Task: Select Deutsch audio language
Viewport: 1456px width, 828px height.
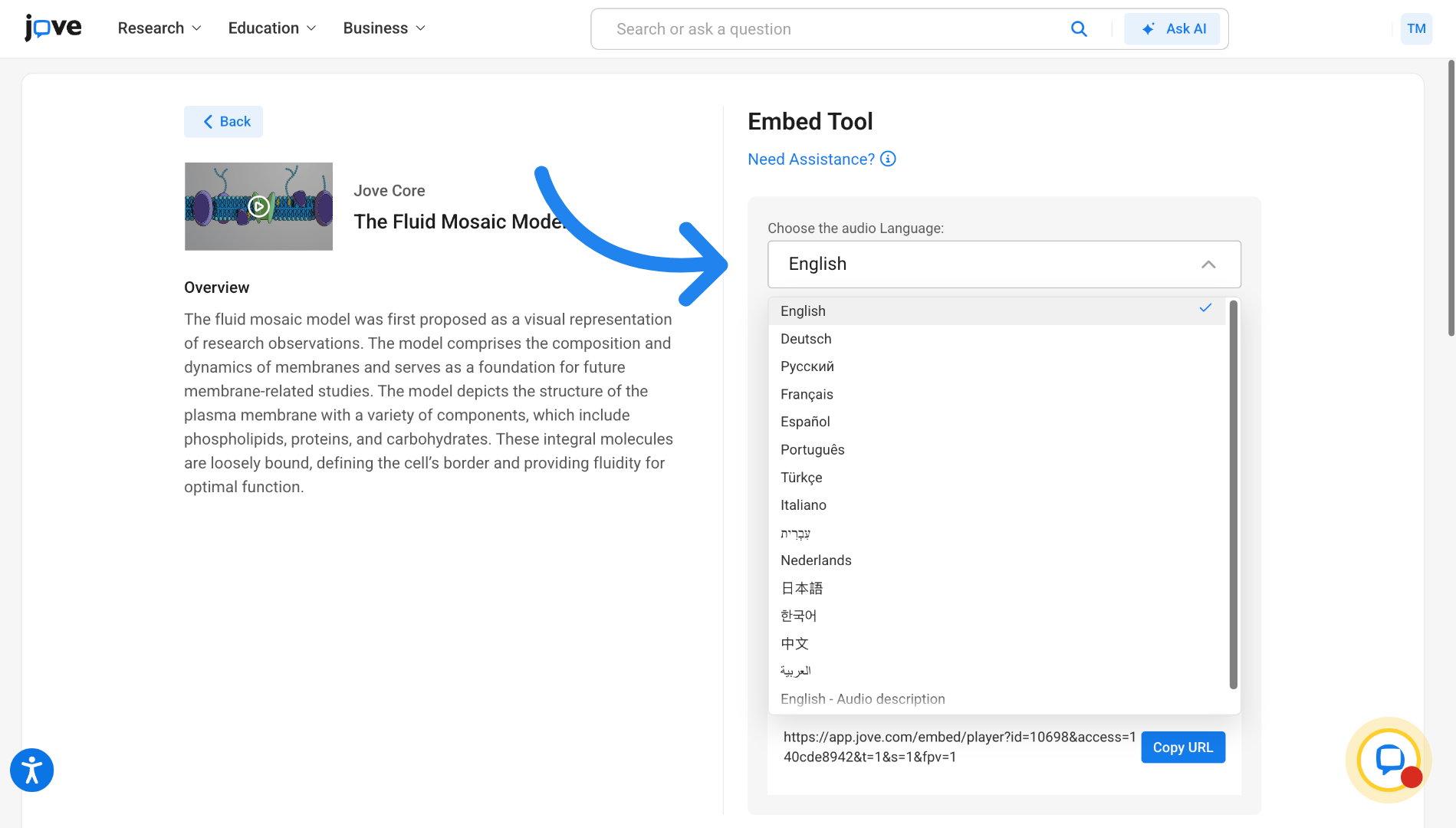Action: click(x=998, y=339)
